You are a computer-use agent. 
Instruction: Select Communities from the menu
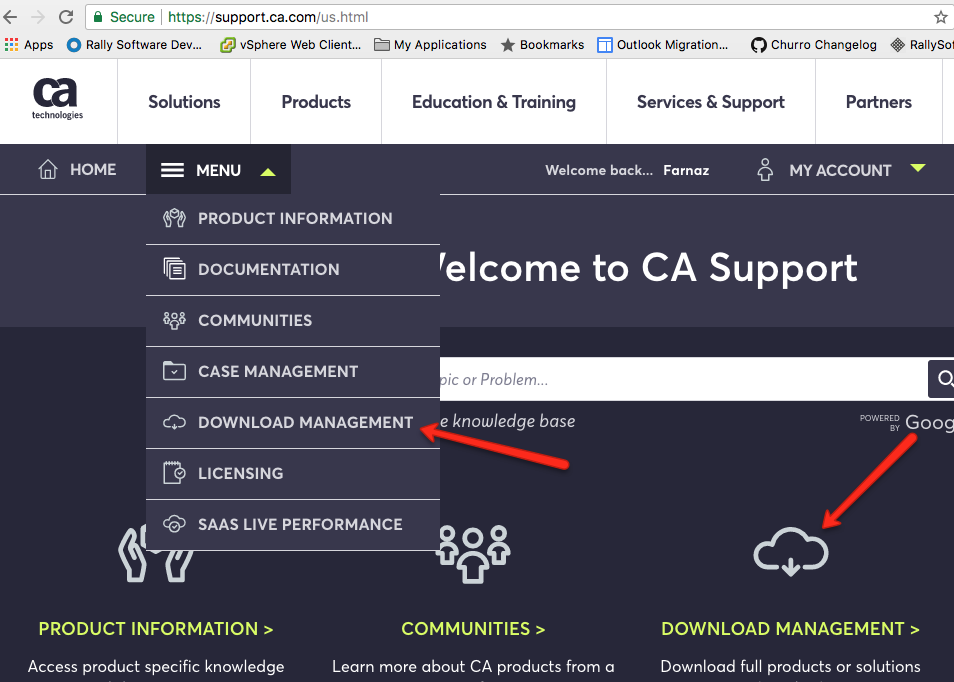click(293, 321)
